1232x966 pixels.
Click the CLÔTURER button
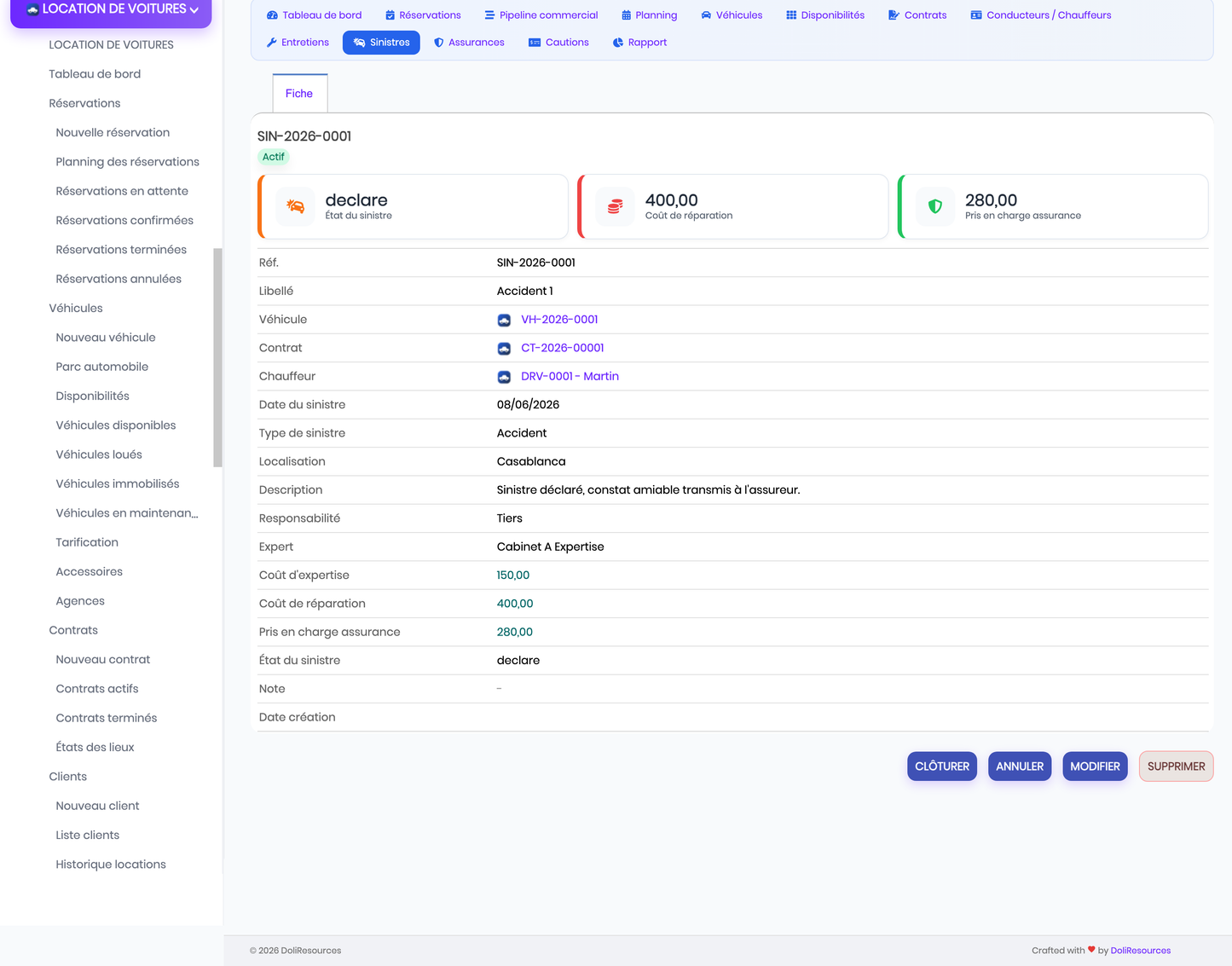942,766
